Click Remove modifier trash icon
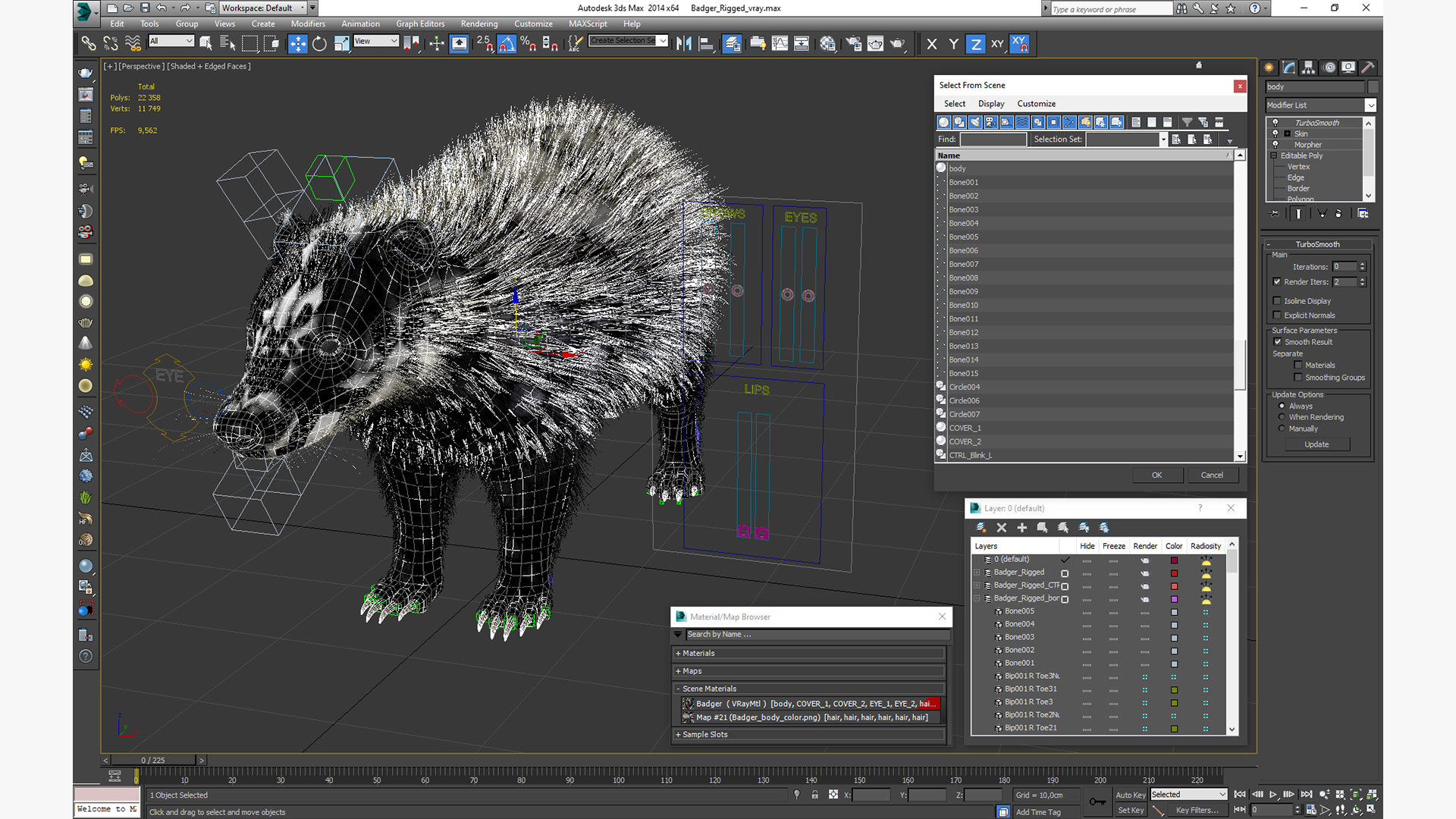Screen dimensions: 1456x819 tap(1338, 214)
